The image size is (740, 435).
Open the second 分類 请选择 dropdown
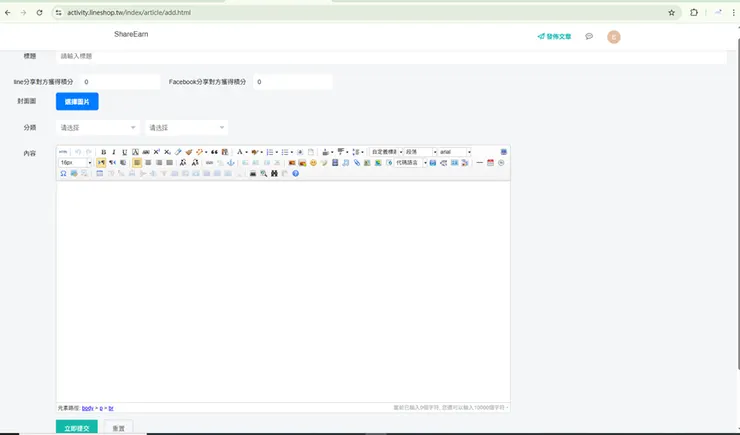(186, 127)
